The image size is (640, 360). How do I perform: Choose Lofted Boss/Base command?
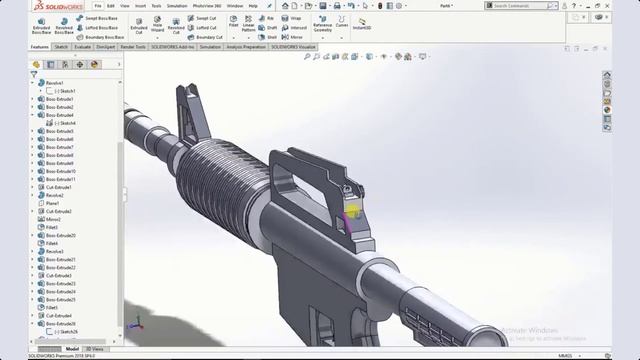coord(97,28)
